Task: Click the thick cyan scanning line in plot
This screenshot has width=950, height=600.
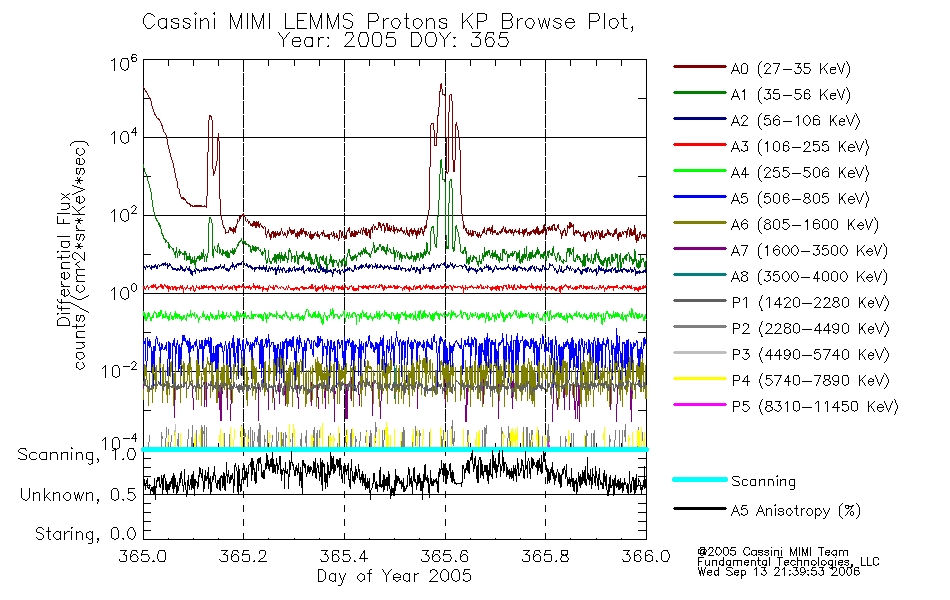Action: tap(394, 449)
